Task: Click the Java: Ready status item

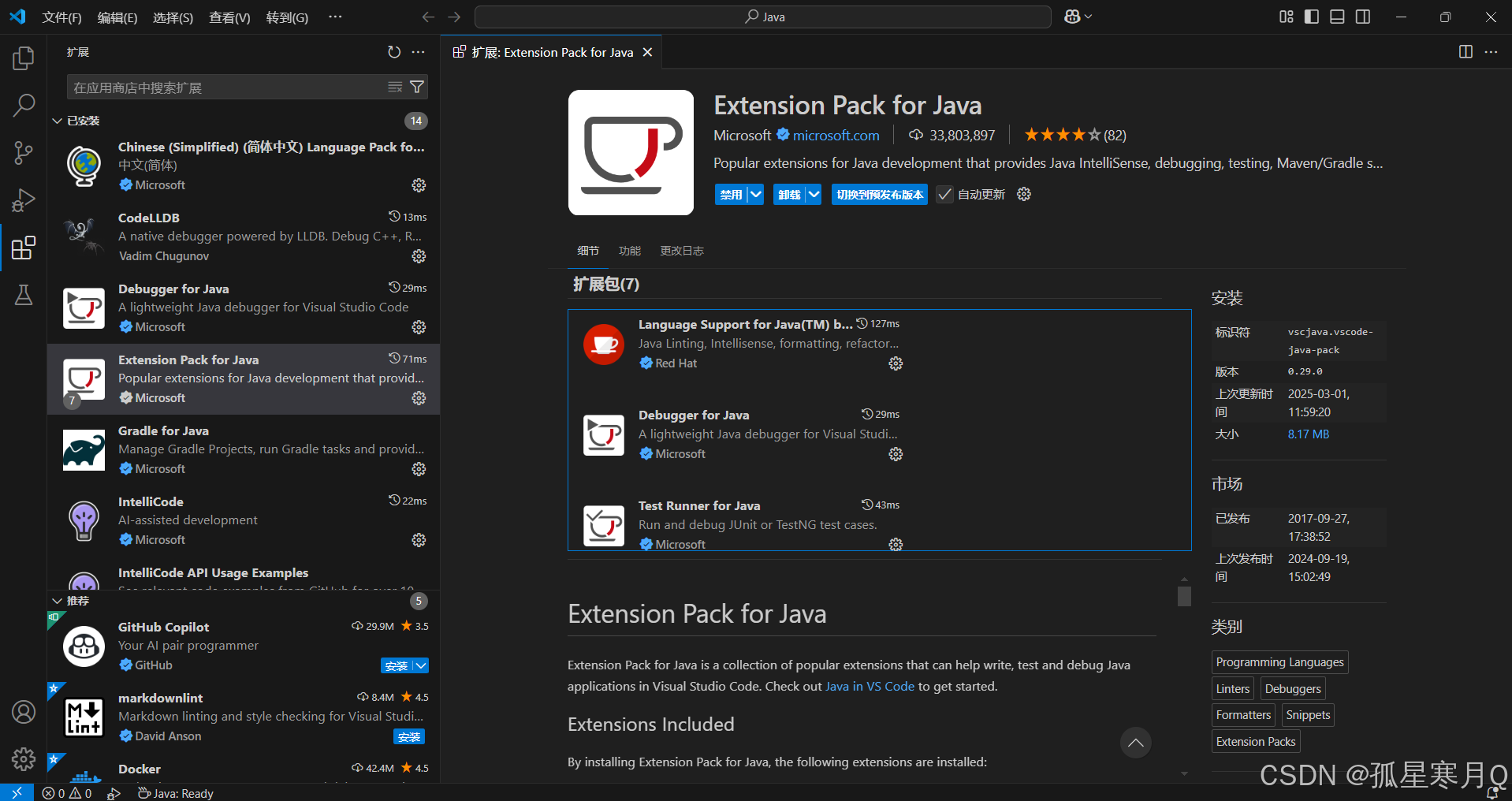Action: (175, 792)
